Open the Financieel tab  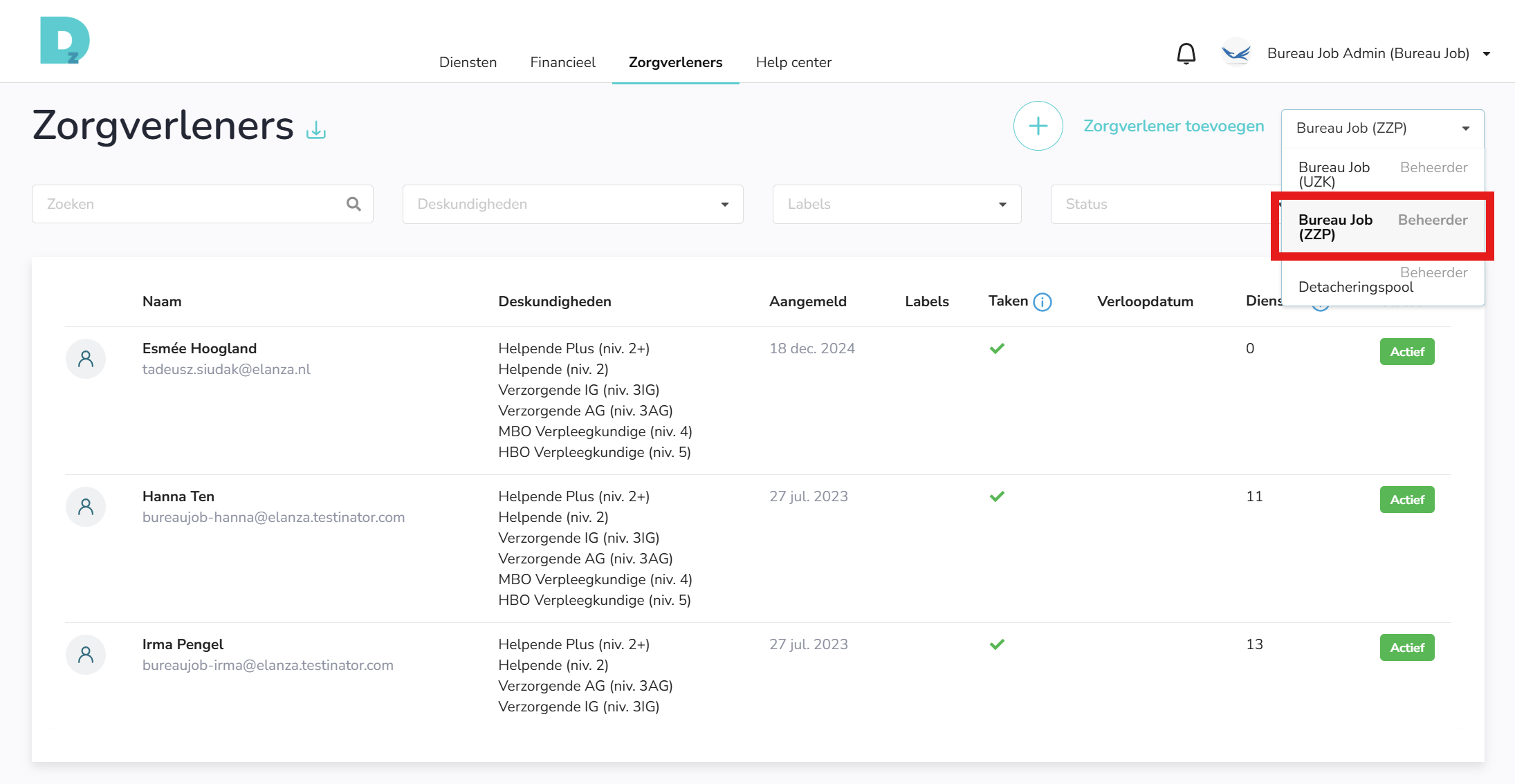click(562, 62)
